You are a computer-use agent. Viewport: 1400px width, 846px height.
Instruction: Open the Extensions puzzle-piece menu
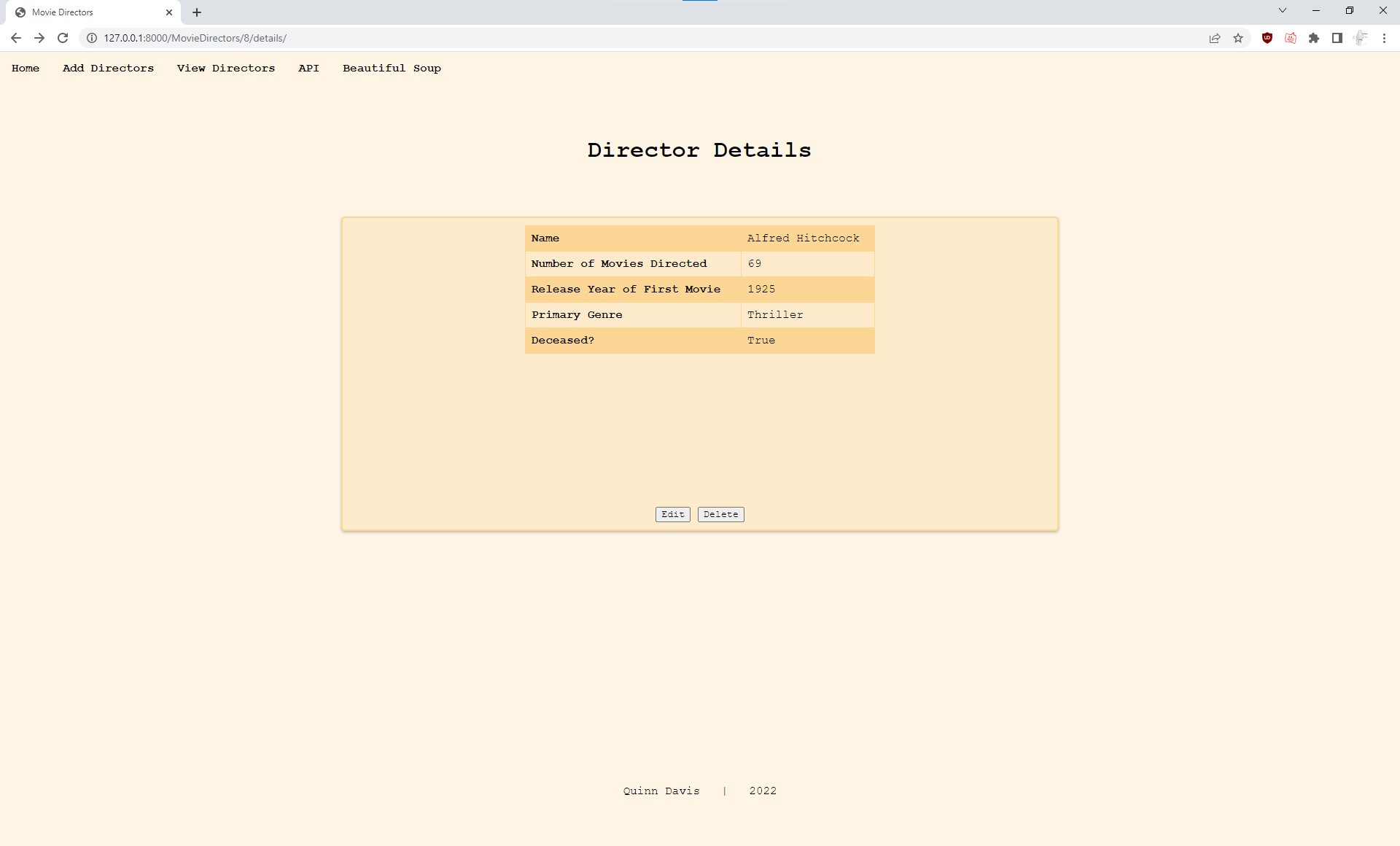[1314, 38]
